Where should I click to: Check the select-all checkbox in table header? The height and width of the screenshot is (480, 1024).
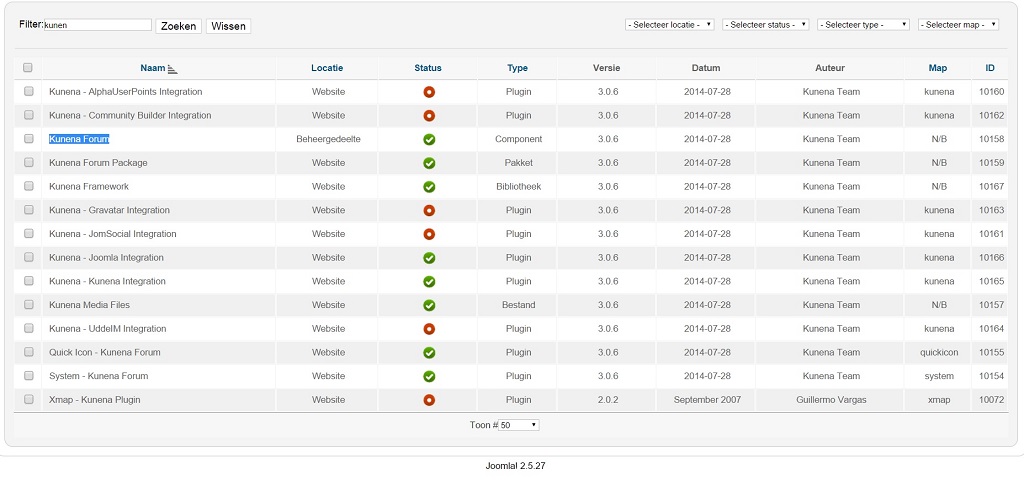click(28, 68)
